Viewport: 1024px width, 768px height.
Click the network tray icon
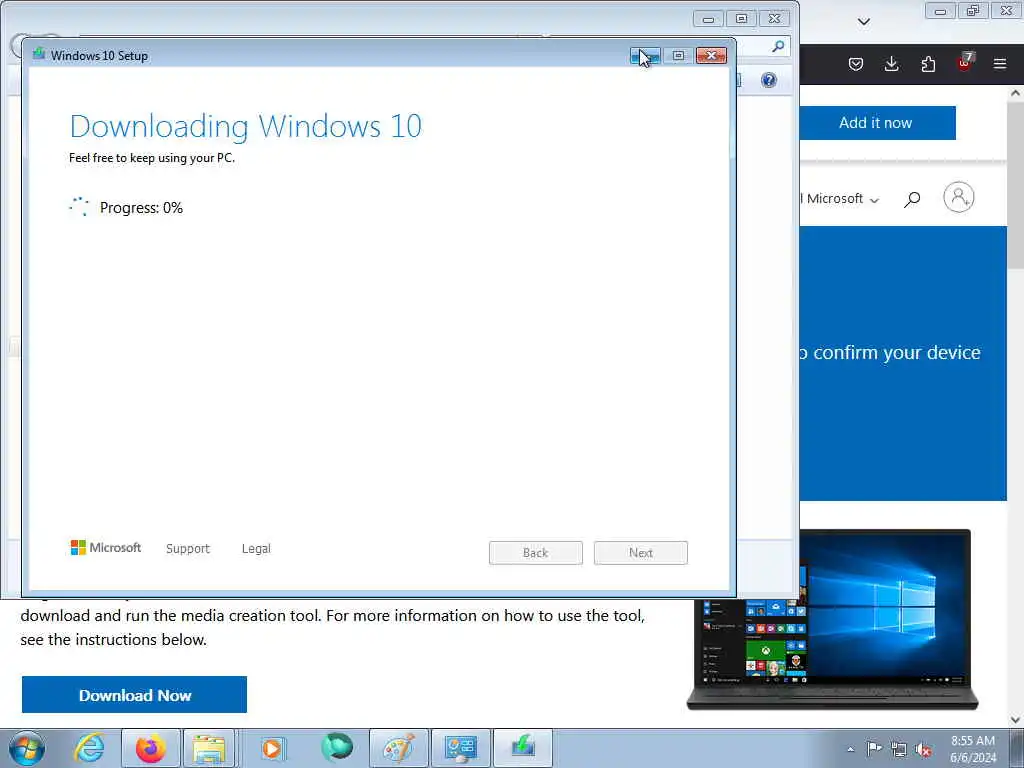pos(899,749)
